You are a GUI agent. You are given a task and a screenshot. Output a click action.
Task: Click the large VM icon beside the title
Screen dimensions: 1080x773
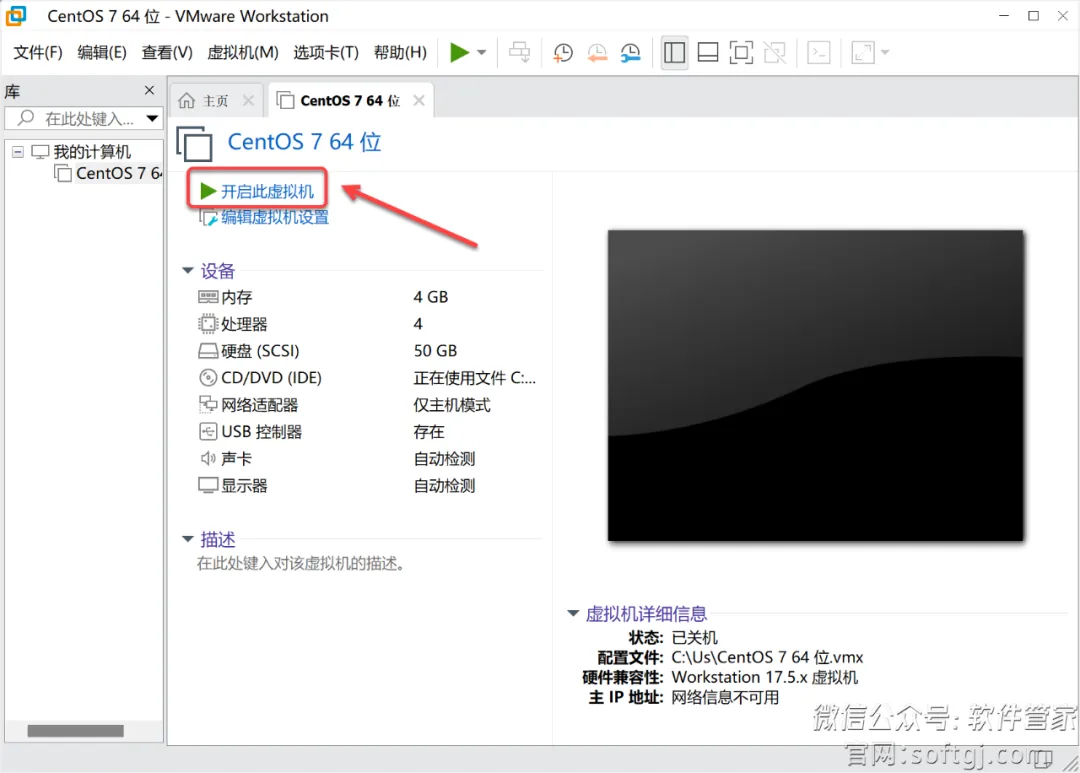click(195, 143)
